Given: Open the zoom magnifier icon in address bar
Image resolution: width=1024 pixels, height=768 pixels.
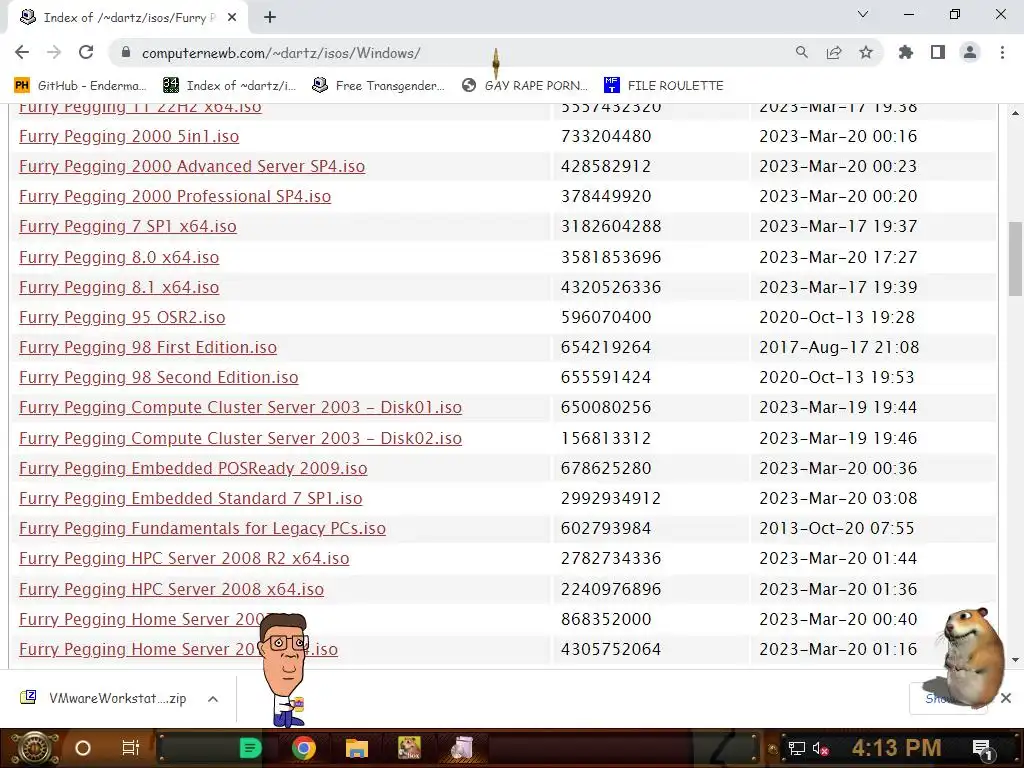Looking at the screenshot, I should coord(801,52).
